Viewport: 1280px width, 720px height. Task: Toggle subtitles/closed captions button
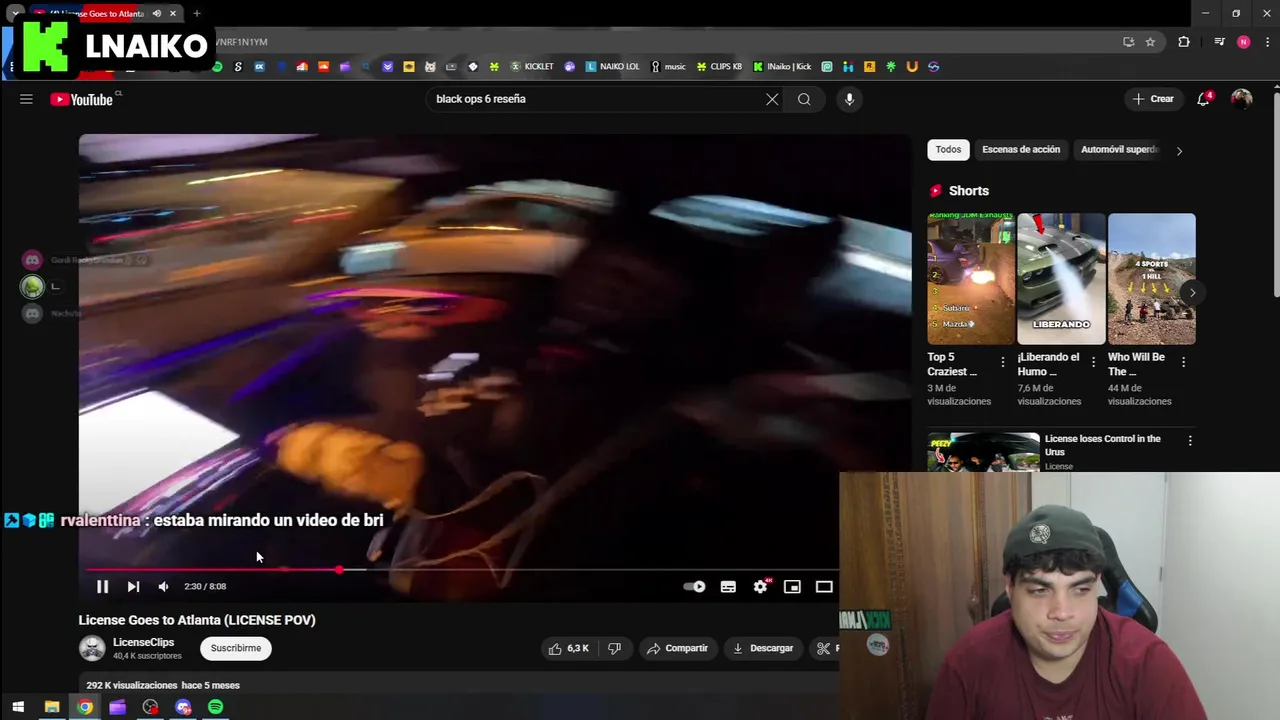coord(728,586)
